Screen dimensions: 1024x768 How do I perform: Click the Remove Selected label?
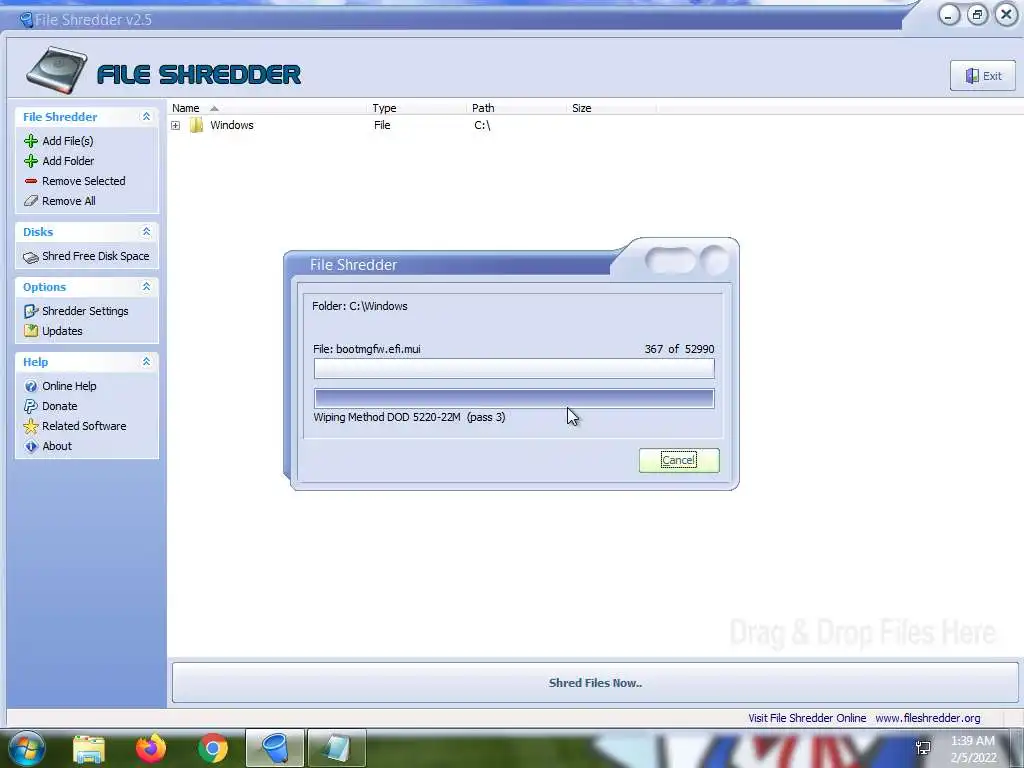pos(84,181)
